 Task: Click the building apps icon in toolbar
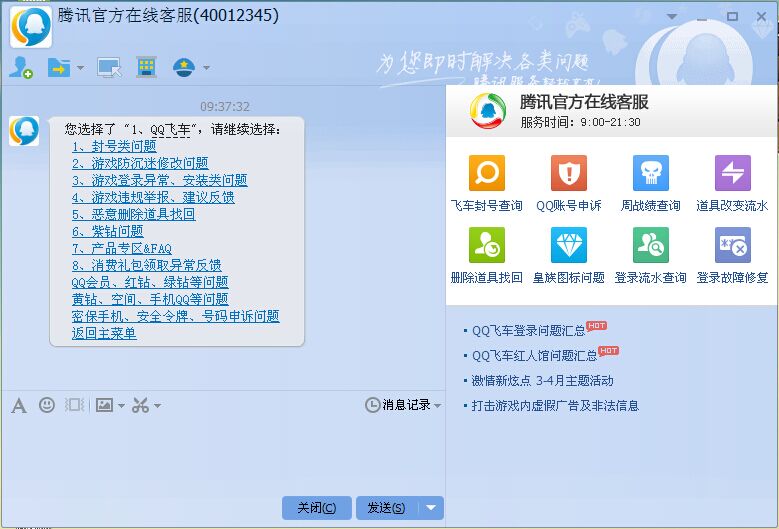[147, 67]
